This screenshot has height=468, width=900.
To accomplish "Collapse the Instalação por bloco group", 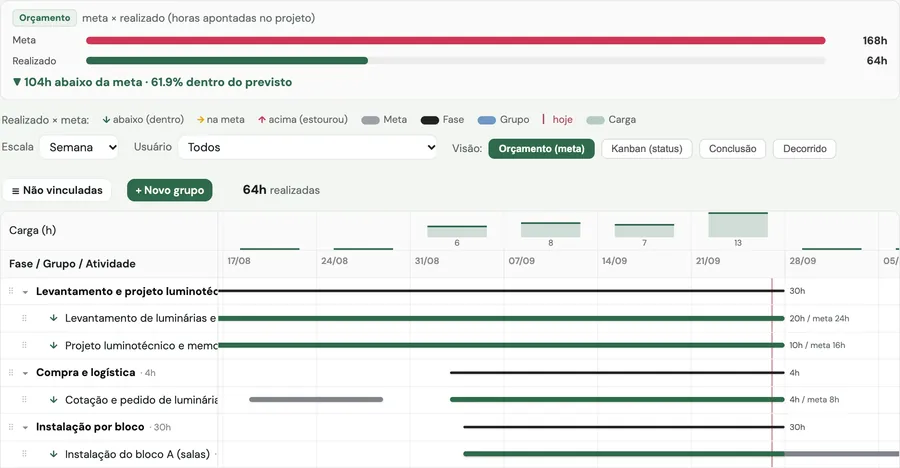I will (25, 428).
